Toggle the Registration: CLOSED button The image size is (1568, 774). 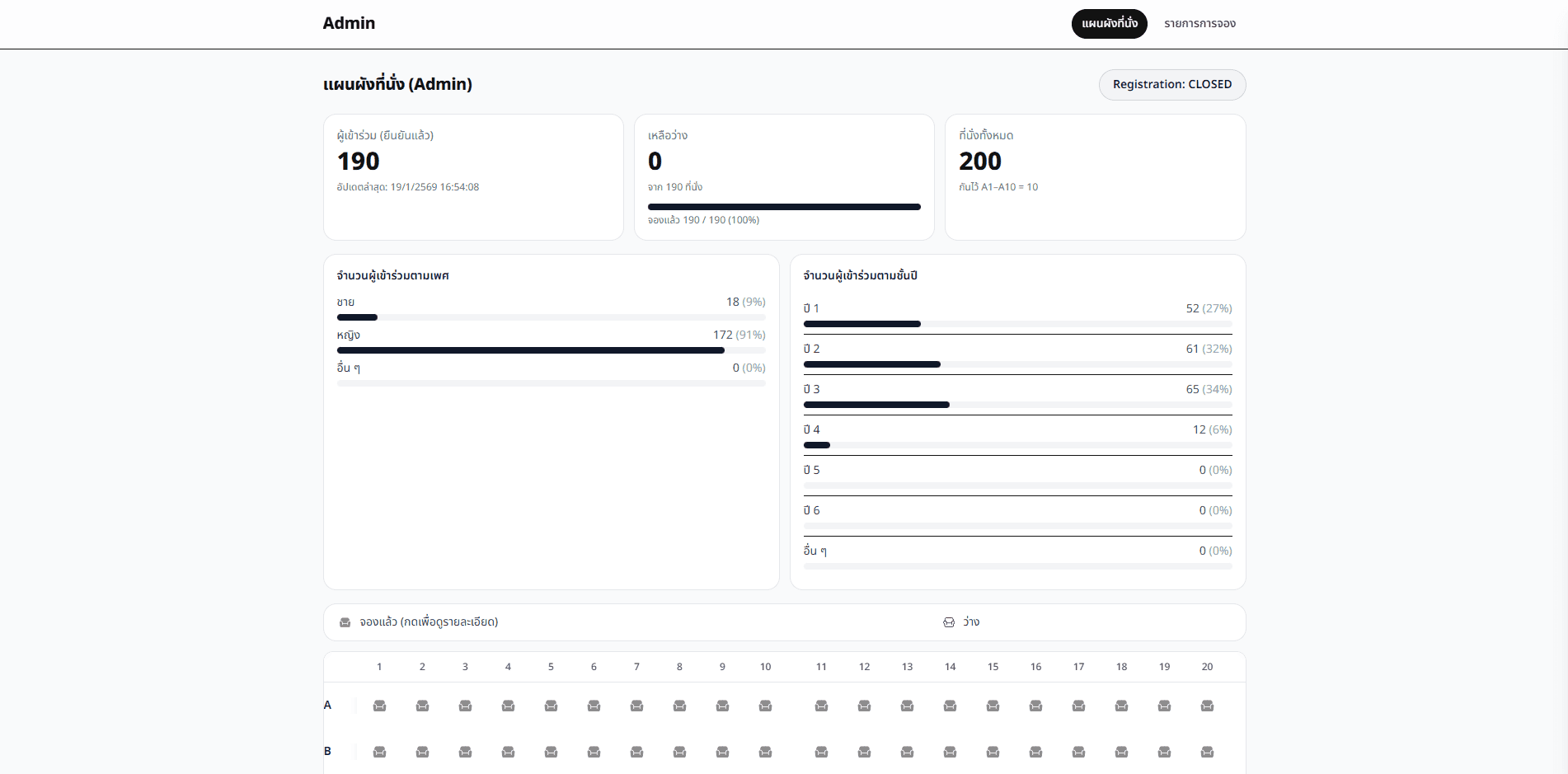(x=1171, y=85)
